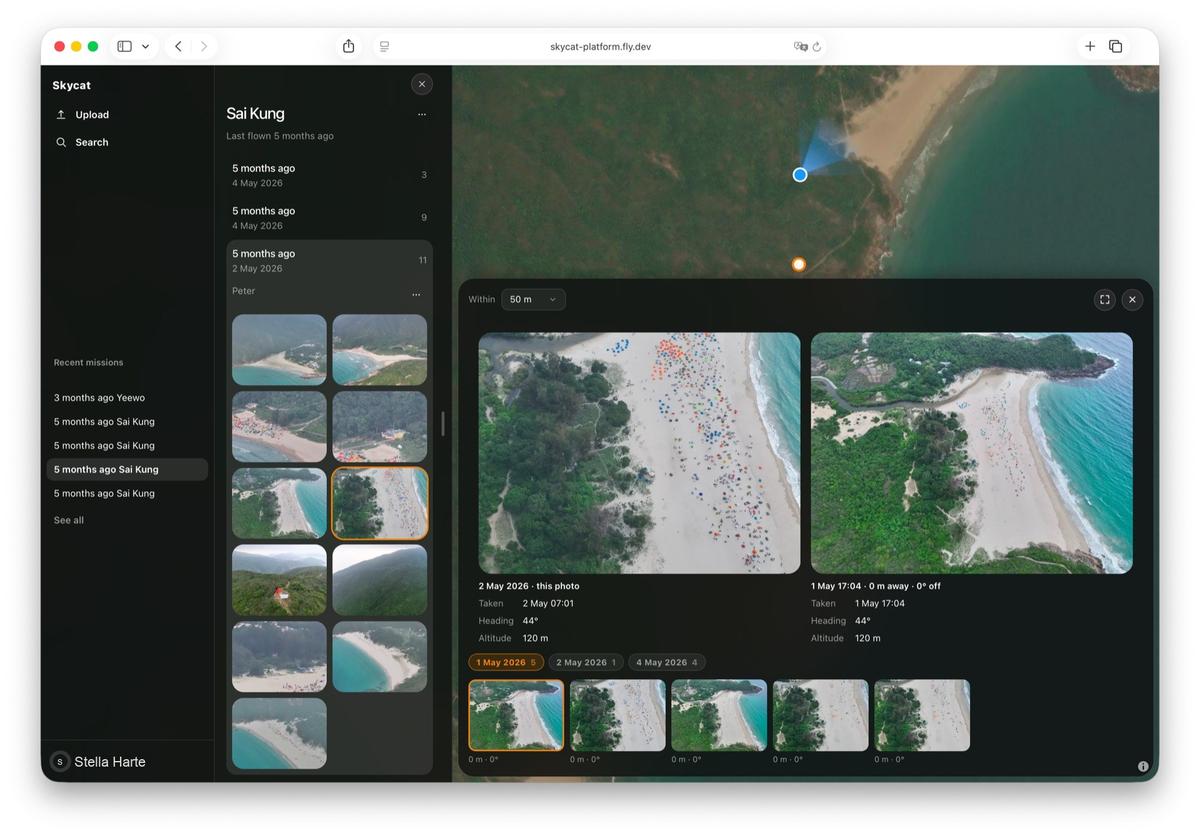
Task: Switch to the 2 May 2026 date chip
Action: 586,663
